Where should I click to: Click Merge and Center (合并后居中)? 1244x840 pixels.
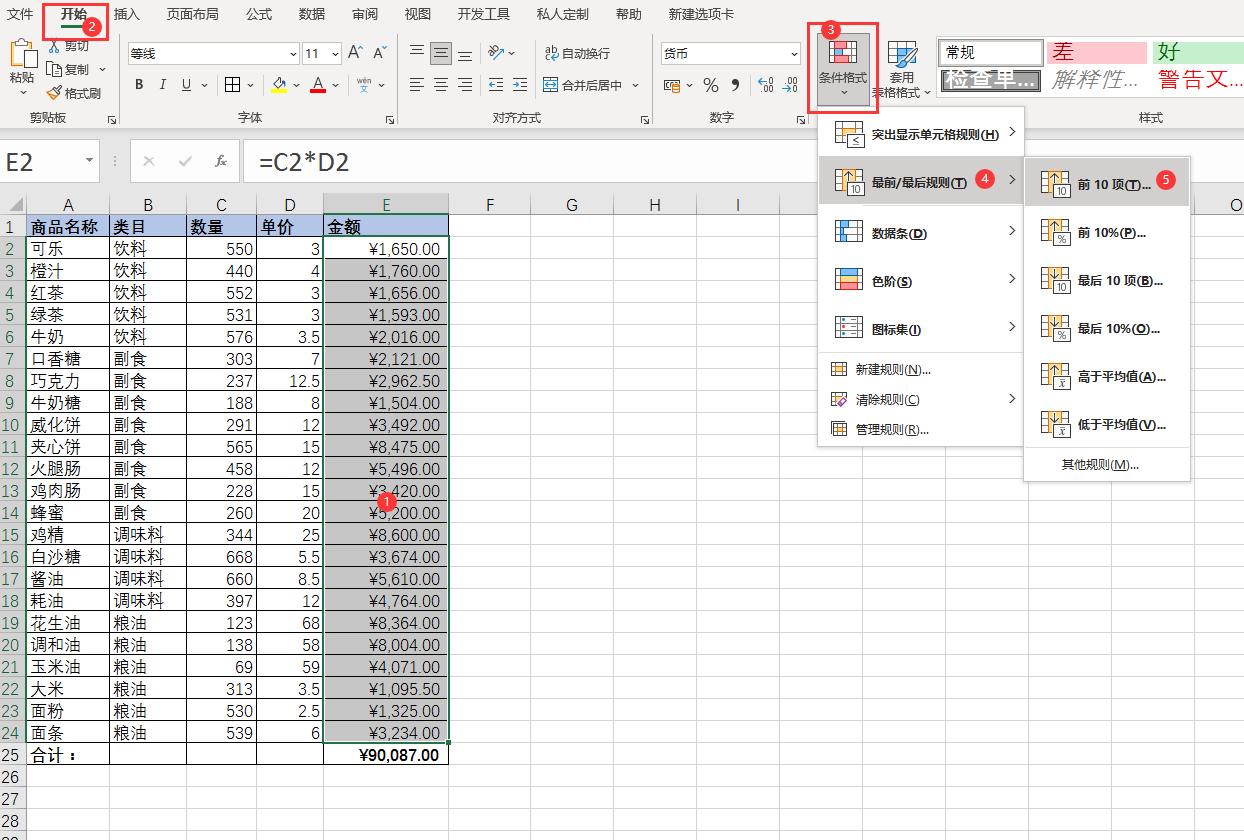tap(583, 85)
